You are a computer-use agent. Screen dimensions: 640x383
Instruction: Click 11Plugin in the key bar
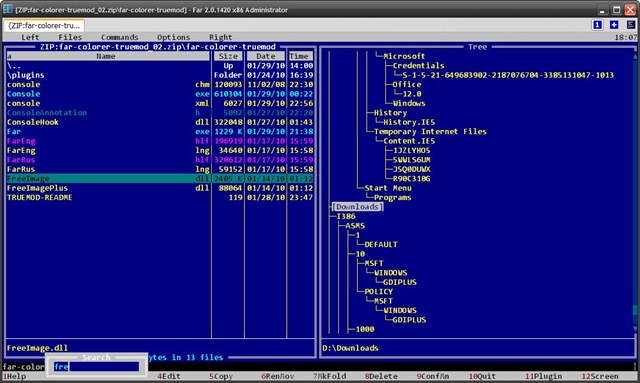544,376
